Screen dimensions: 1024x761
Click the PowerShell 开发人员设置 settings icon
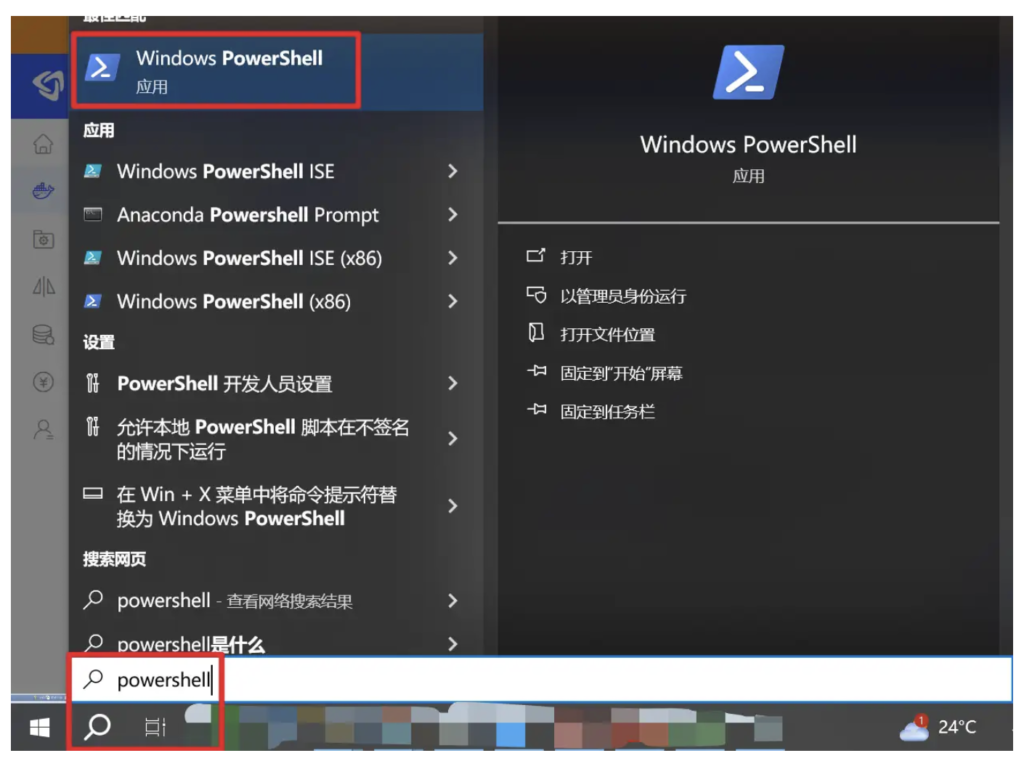point(93,383)
